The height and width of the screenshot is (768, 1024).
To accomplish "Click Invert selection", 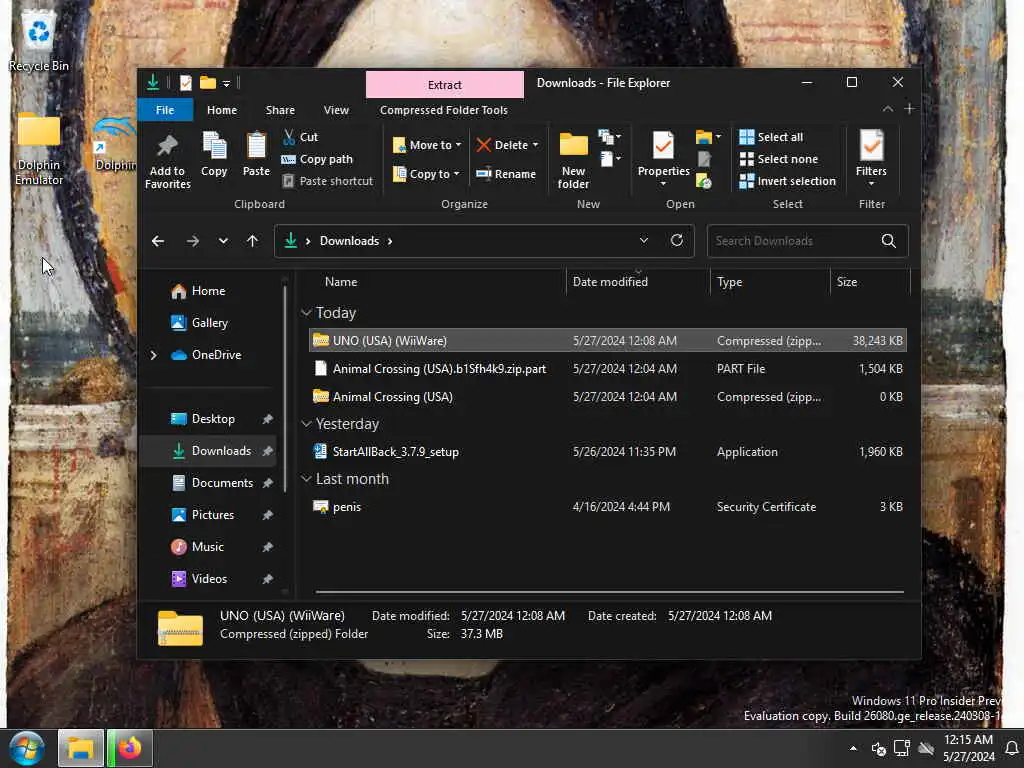I will pos(788,181).
